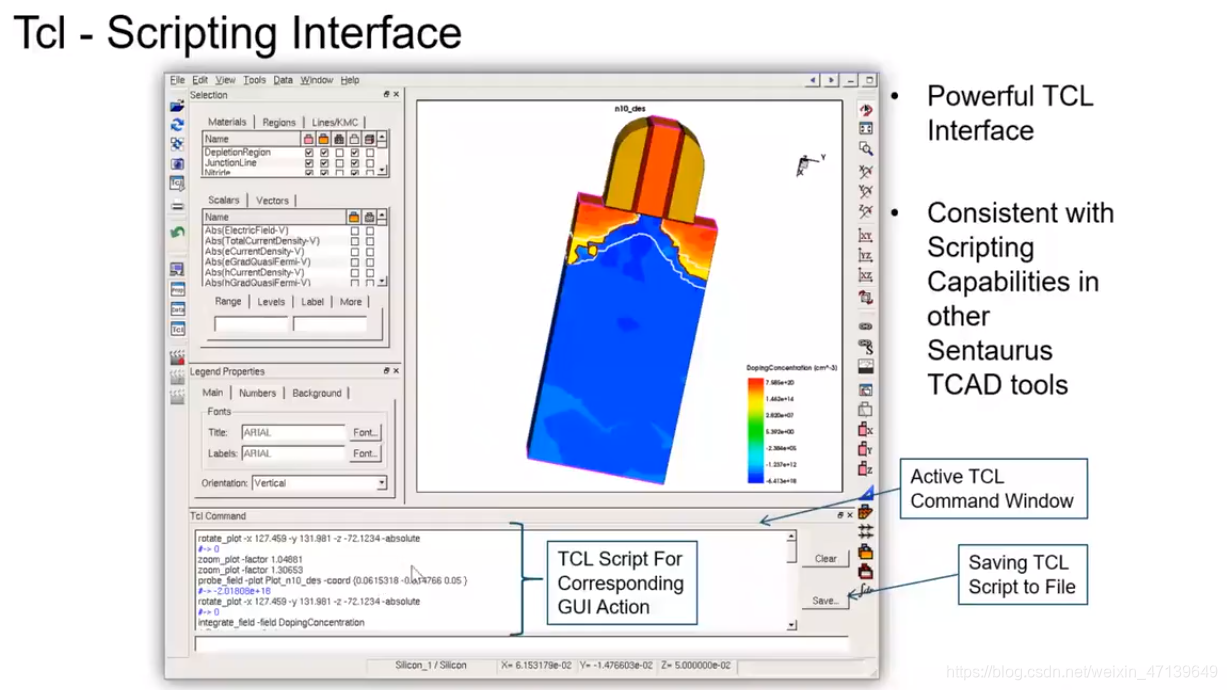Click Font... button beside Labels field
1227x690 pixels.
coord(365,453)
